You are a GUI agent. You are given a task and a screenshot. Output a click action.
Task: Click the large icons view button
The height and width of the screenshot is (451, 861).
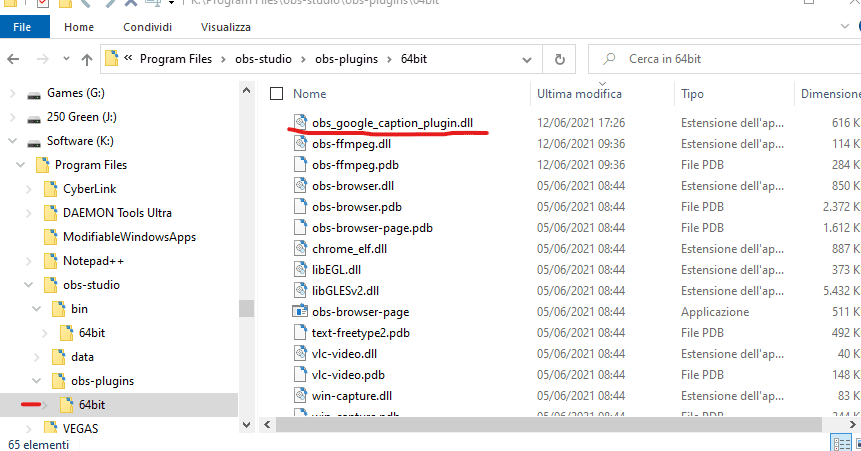coord(853,442)
